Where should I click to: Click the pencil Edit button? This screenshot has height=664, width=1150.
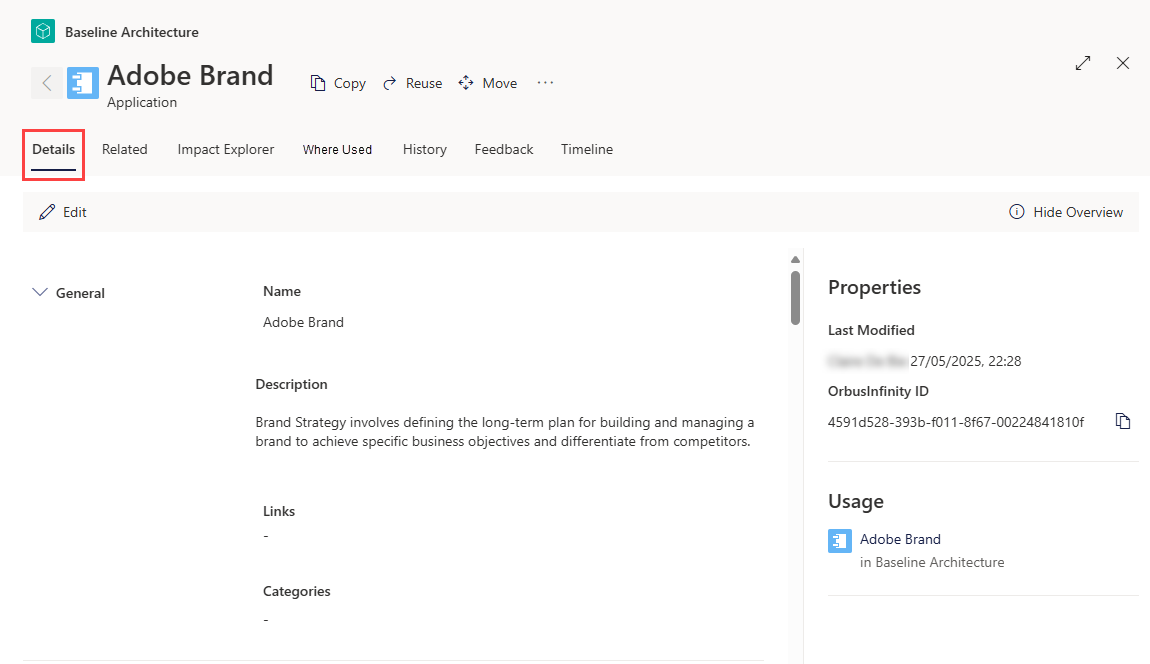[x=63, y=212]
